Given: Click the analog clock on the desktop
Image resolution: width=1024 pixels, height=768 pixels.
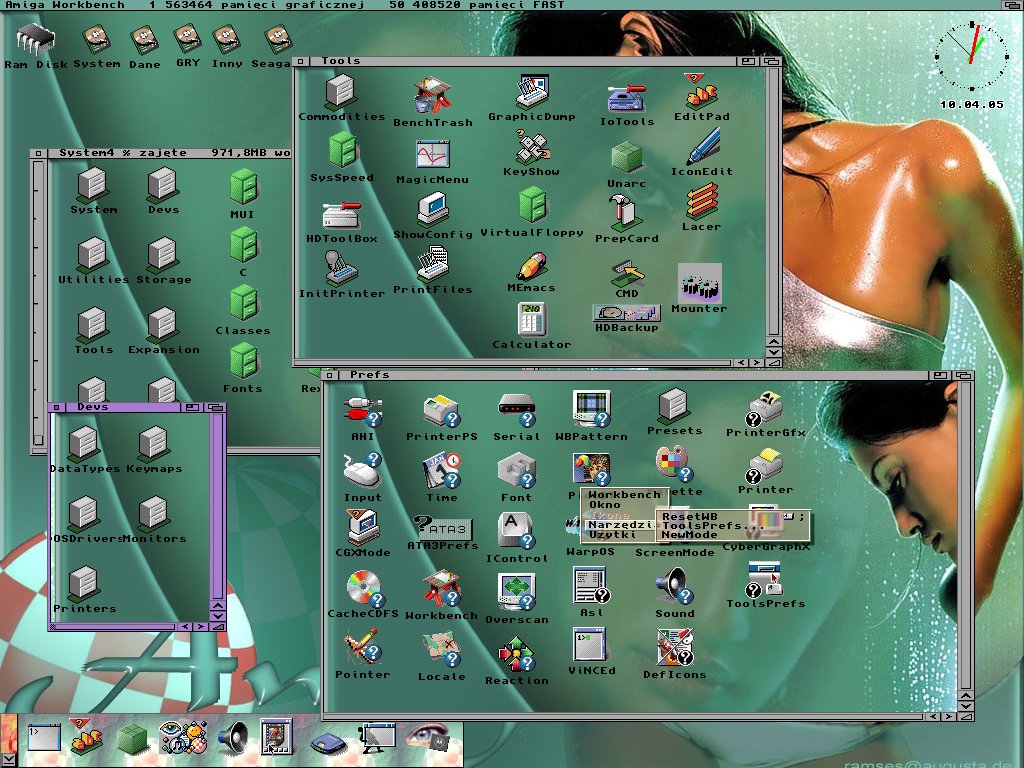Looking at the screenshot, I should (971, 56).
